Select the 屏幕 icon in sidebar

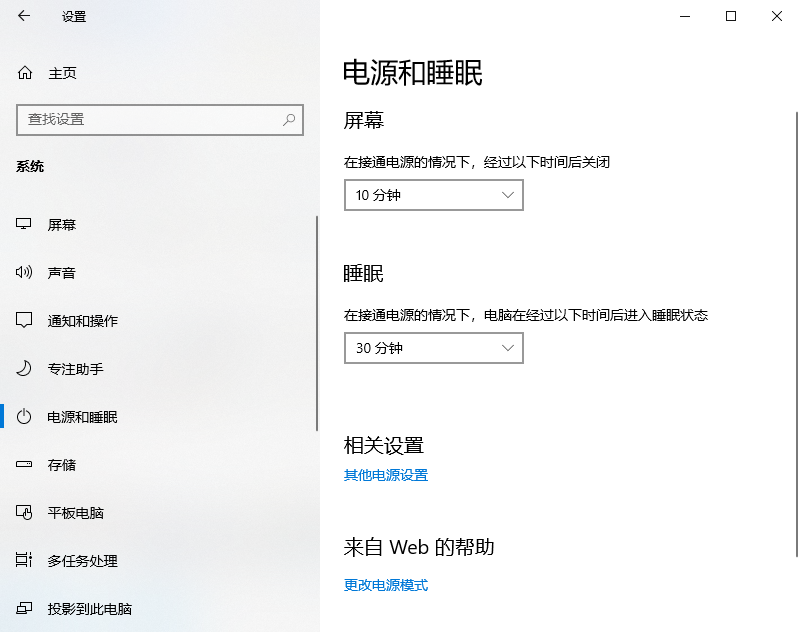pyautogui.click(x=23, y=224)
